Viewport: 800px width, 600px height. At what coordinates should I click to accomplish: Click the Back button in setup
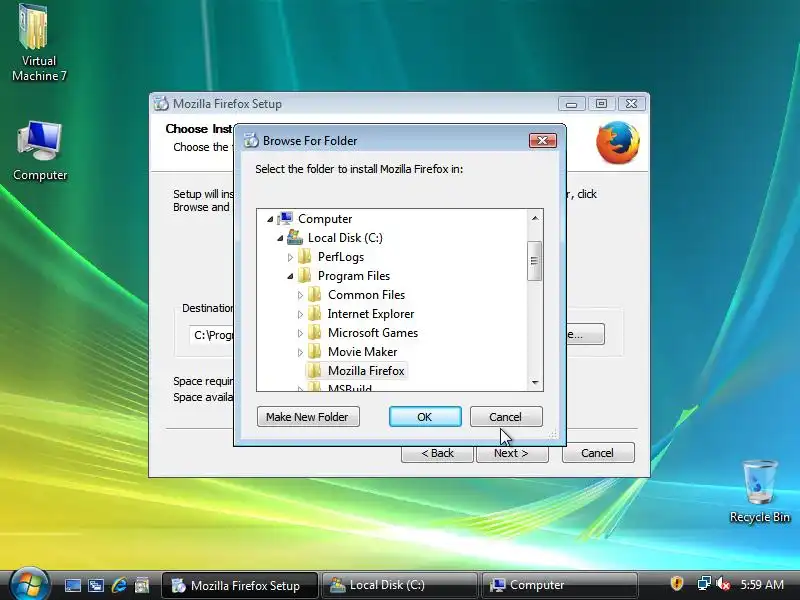437,453
